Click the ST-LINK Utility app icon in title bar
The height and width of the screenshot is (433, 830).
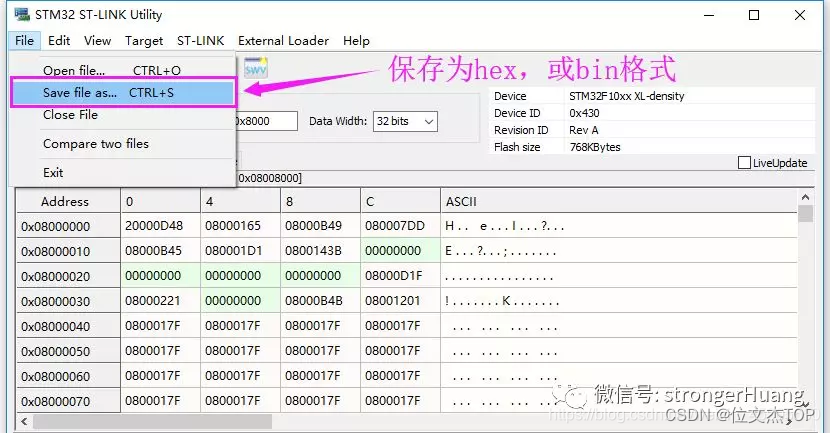tap(22, 14)
